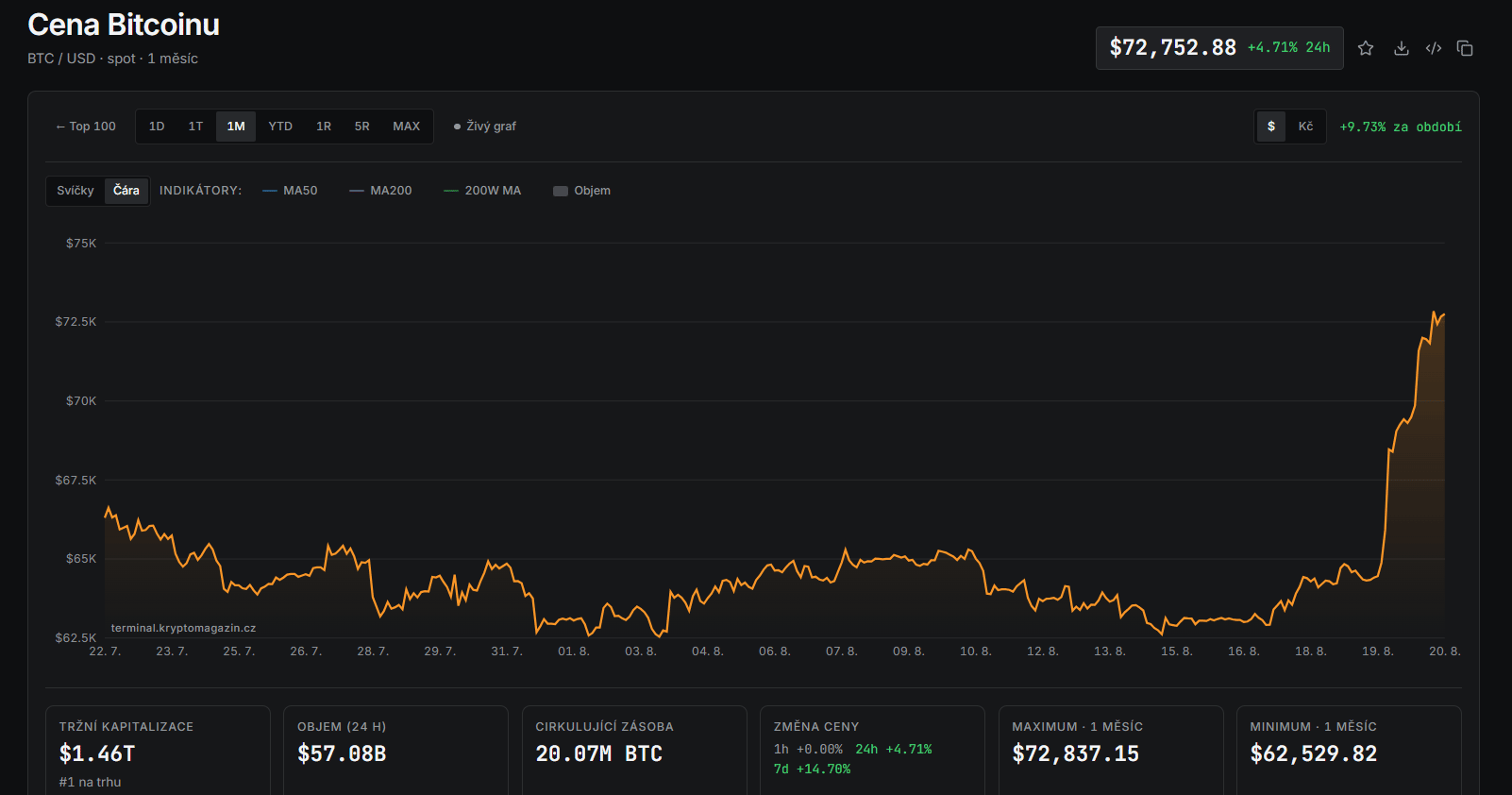Select the 1T time range
This screenshot has height=795, width=1512.
pyautogui.click(x=195, y=127)
